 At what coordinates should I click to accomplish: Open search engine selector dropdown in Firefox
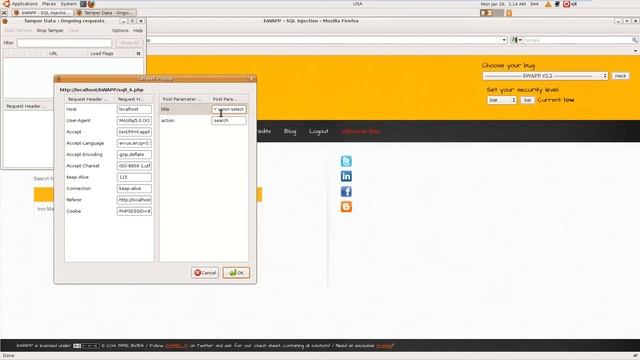516,40
